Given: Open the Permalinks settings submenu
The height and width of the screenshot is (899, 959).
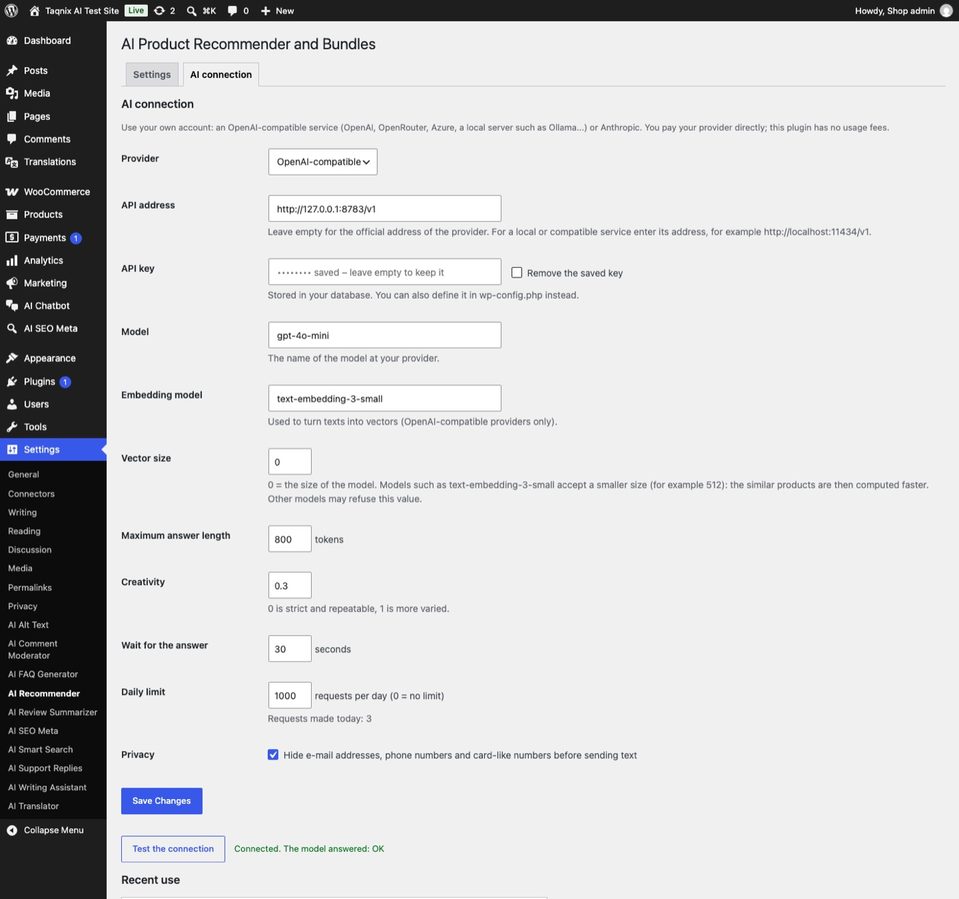Looking at the screenshot, I should tap(30, 587).
